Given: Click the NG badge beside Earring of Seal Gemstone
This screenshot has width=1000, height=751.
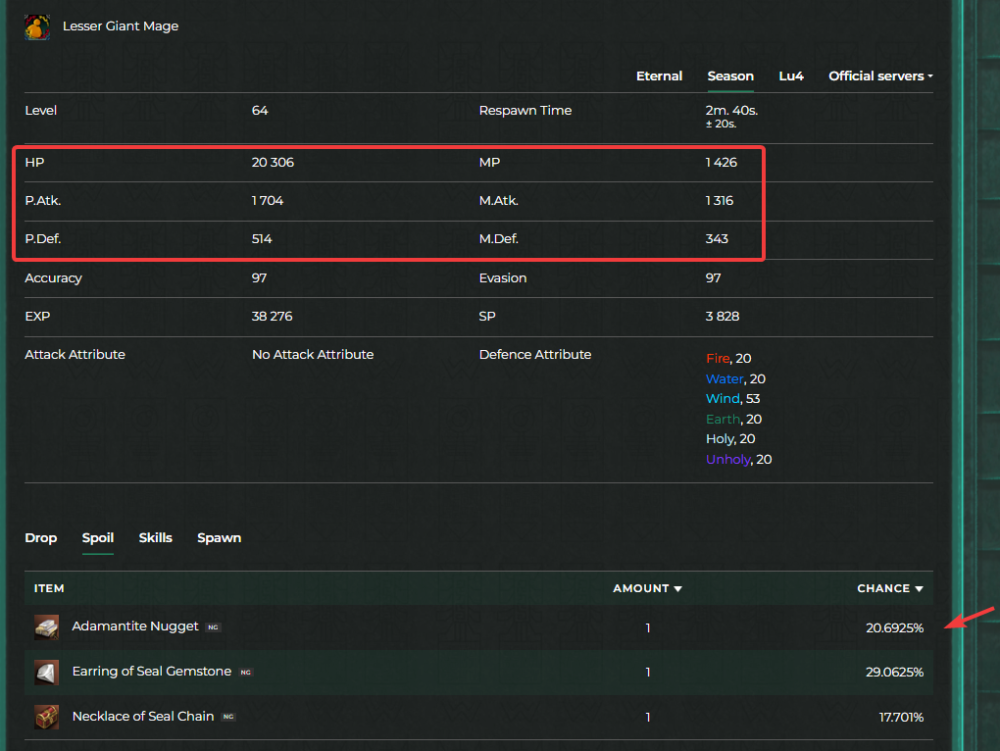Looking at the screenshot, I should click(x=246, y=672).
